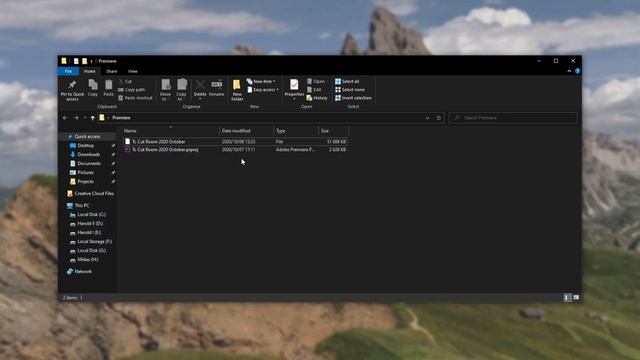This screenshot has height=360, width=640.
Task: Create a New folder
Action: (237, 90)
